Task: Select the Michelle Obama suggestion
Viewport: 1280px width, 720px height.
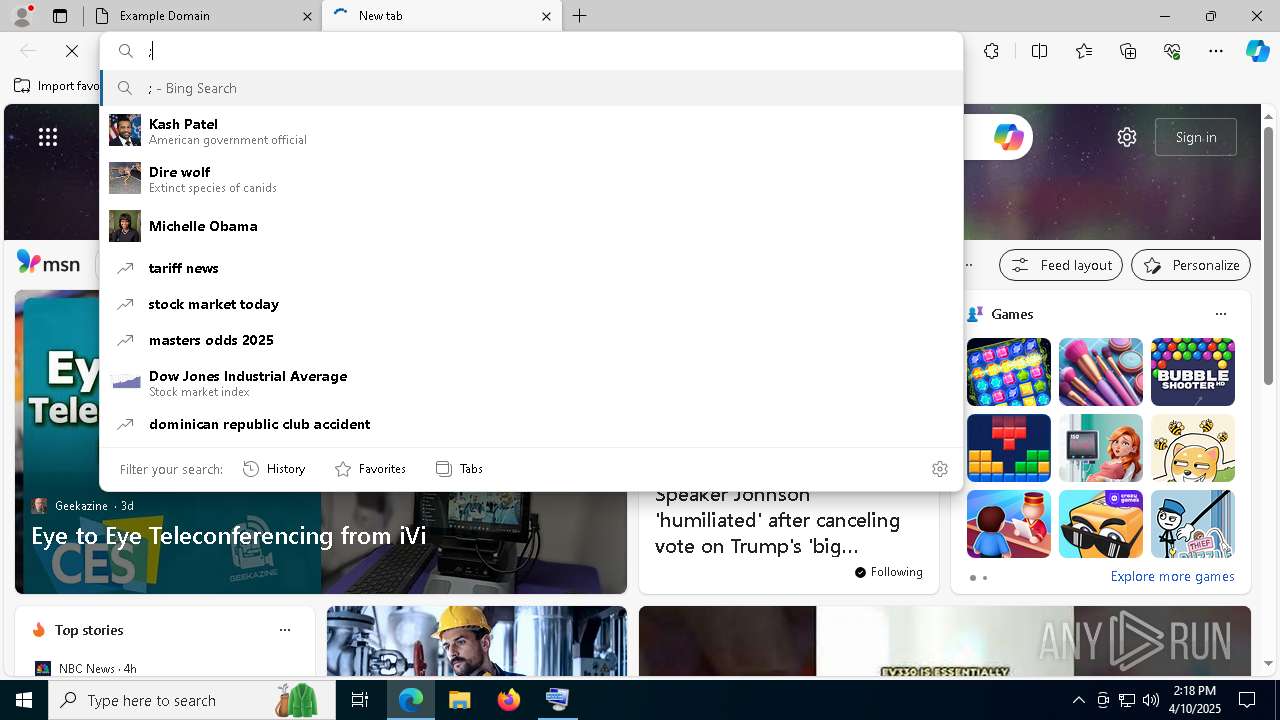Action: click(x=531, y=226)
